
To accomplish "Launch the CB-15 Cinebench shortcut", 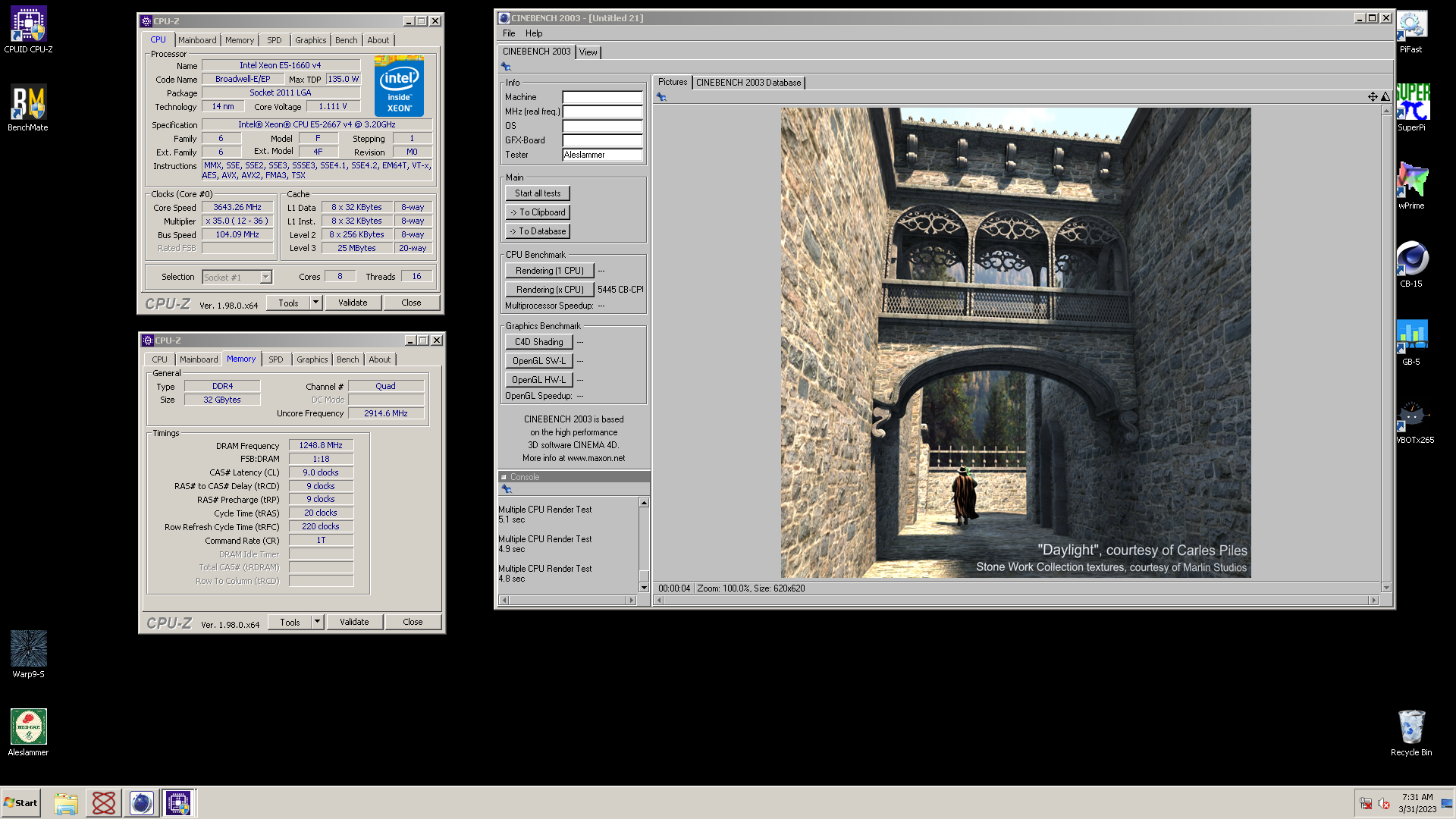I will pos(1411,264).
